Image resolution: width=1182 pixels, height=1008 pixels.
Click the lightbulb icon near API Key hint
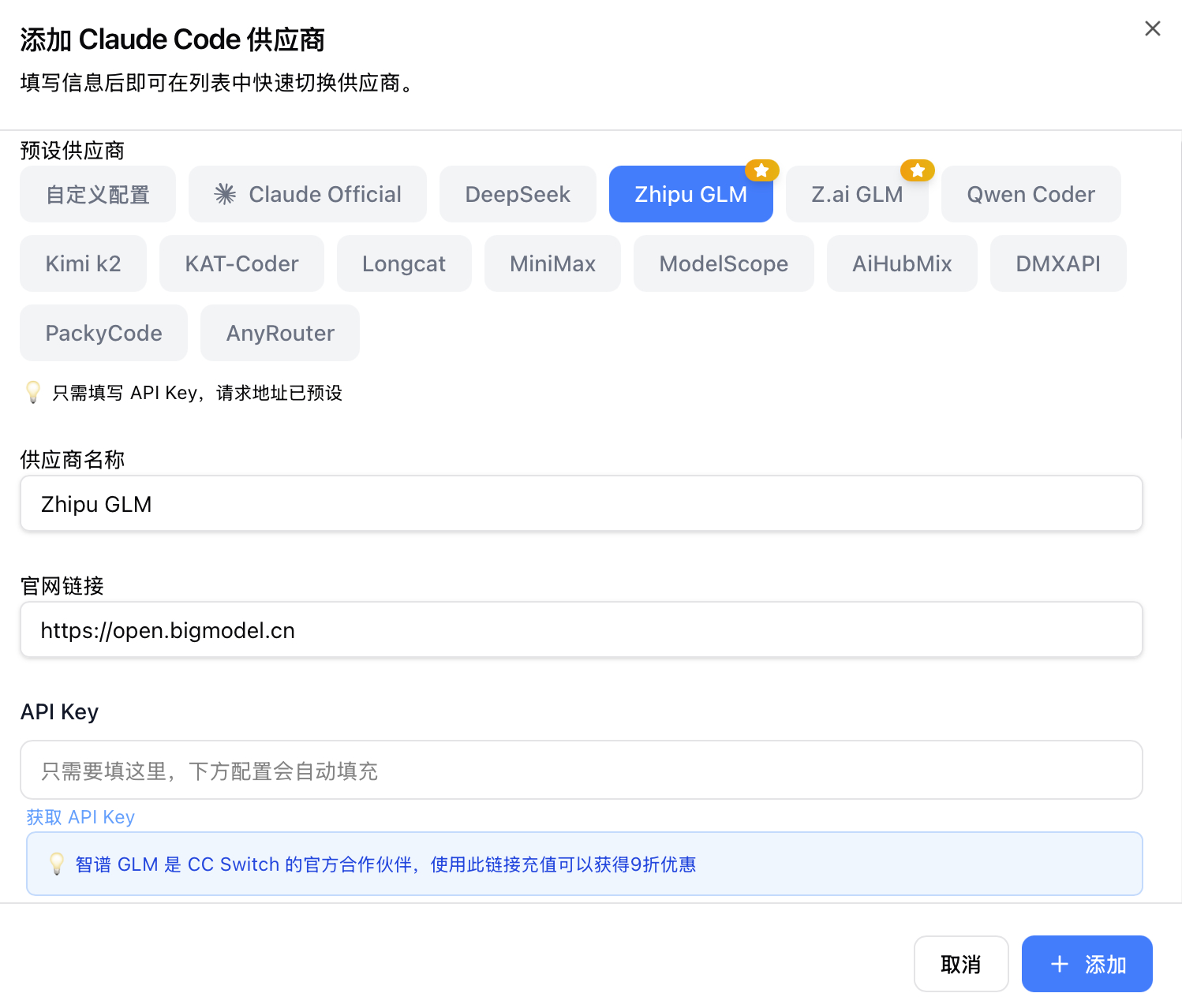[33, 392]
